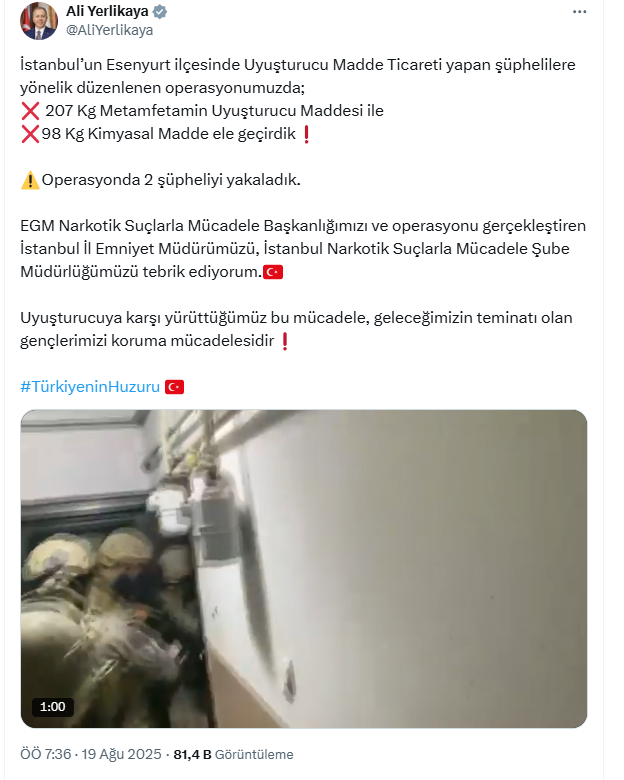
Task: Play the operation video
Action: (304, 569)
